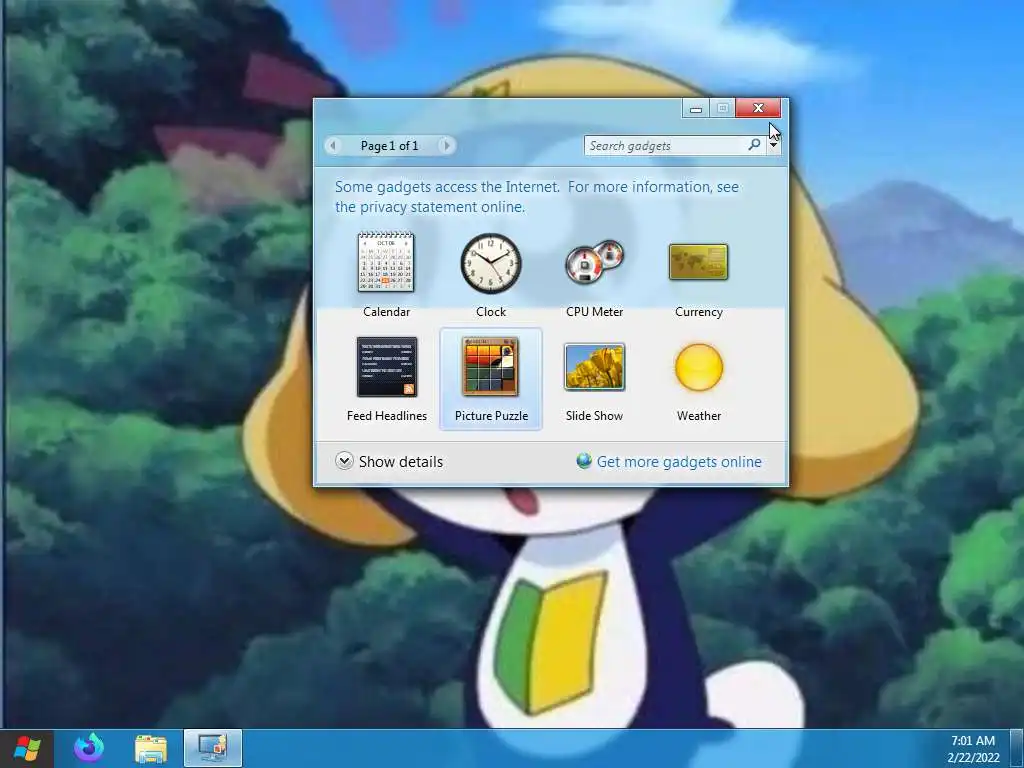Open the privacy statement information link
The width and height of the screenshot is (1024, 768).
(x=537, y=197)
